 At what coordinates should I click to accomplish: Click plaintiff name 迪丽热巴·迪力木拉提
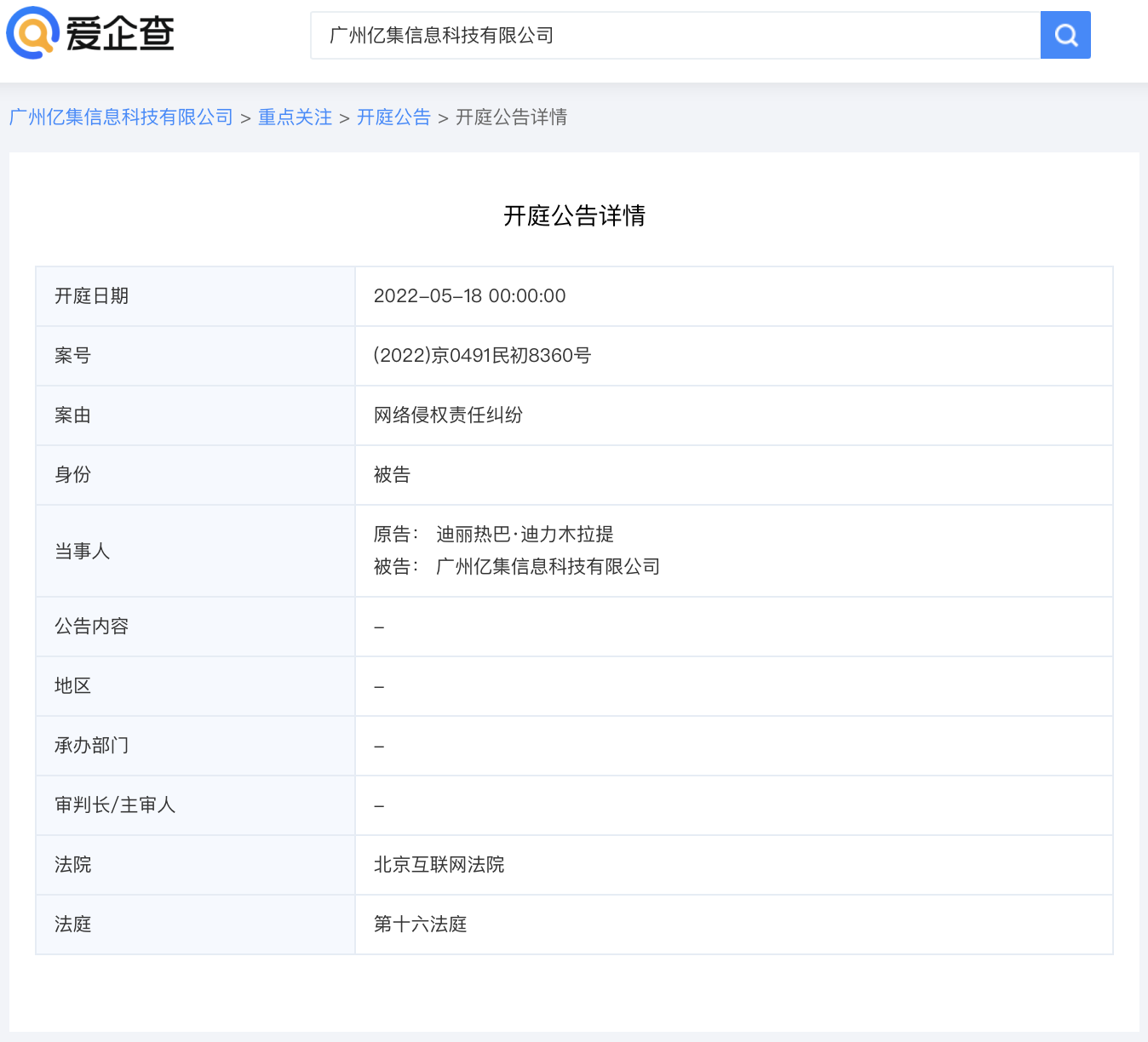[x=525, y=535]
